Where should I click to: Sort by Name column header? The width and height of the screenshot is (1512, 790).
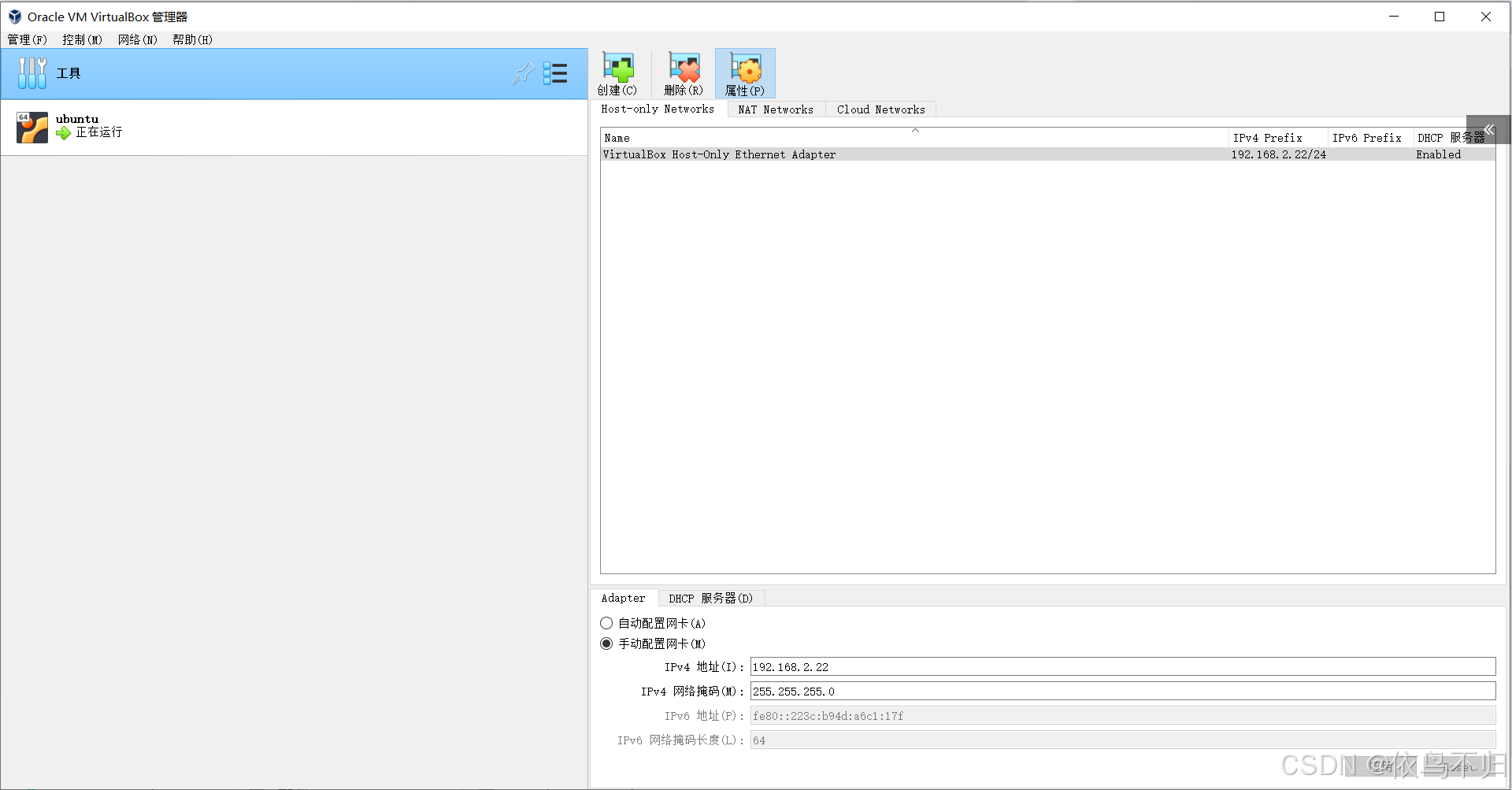click(x=914, y=138)
